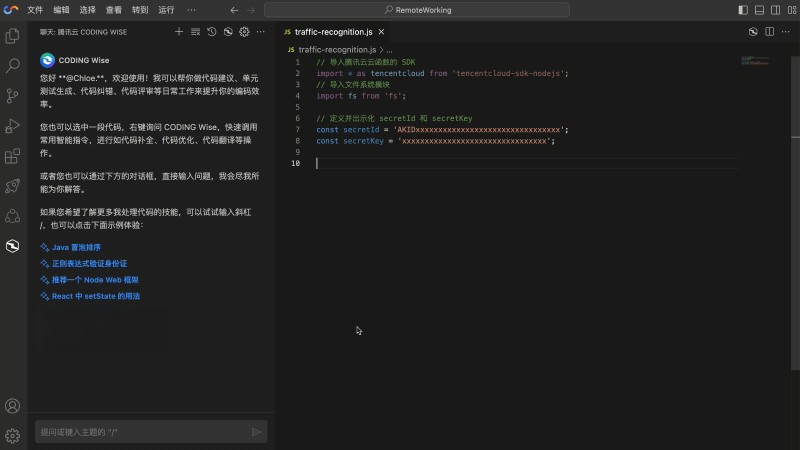Click traffic-recognition.js in the breadcrumb
Image resolution: width=800 pixels, height=450 pixels.
(337, 50)
